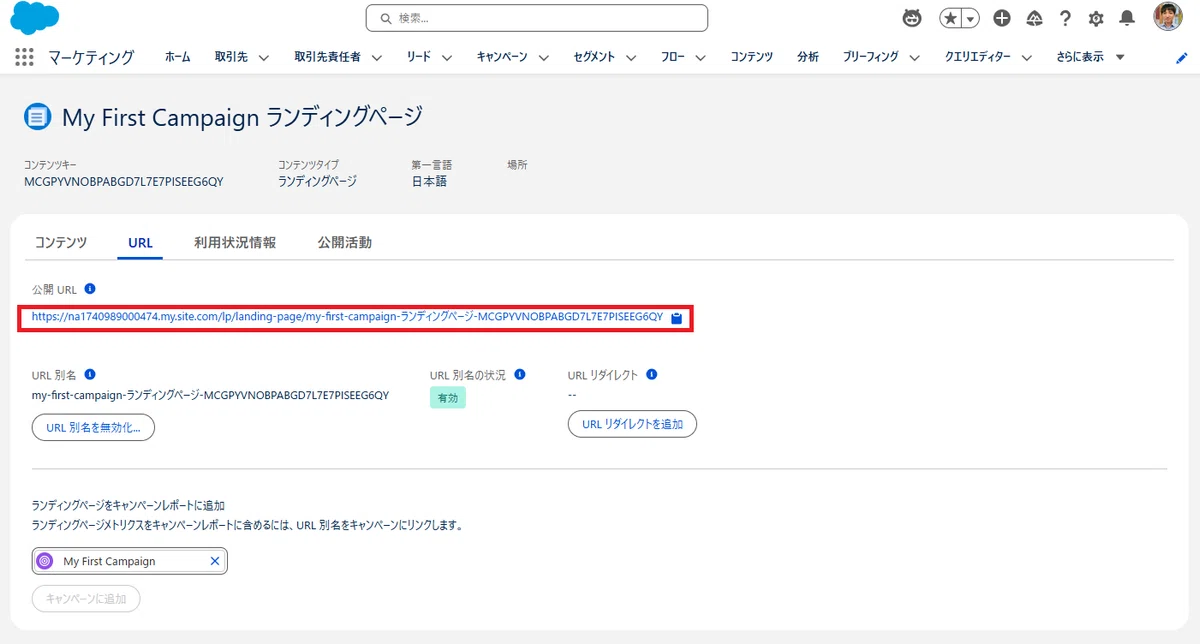This screenshot has width=1200, height=644.
Task: Open the キャンペーン nav tab
Action: (502, 57)
